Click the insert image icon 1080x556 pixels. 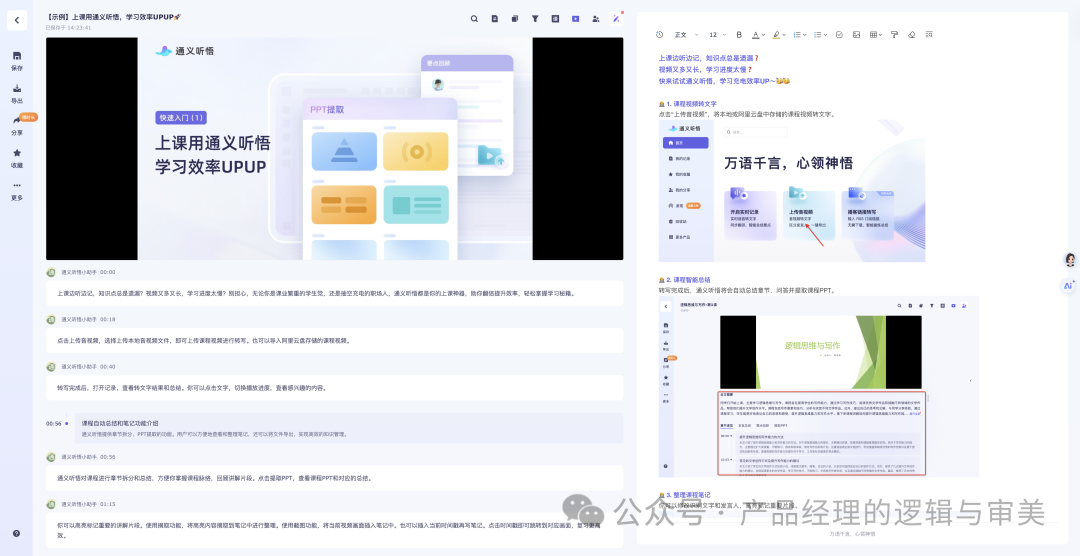[x=856, y=34]
